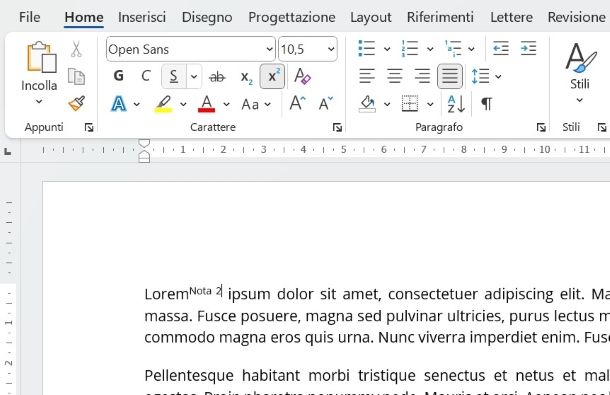Viewport: 610px width, 395px height.
Task: Sort text with the A-Z icon
Action: point(456,104)
